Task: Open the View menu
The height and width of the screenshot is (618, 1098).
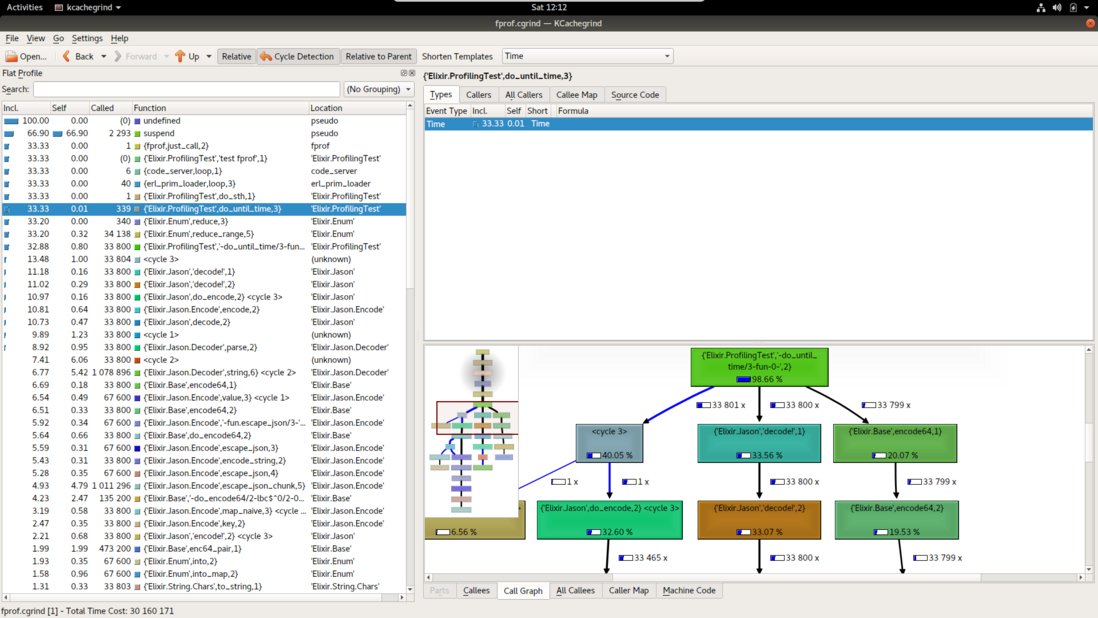Action: click(35, 38)
